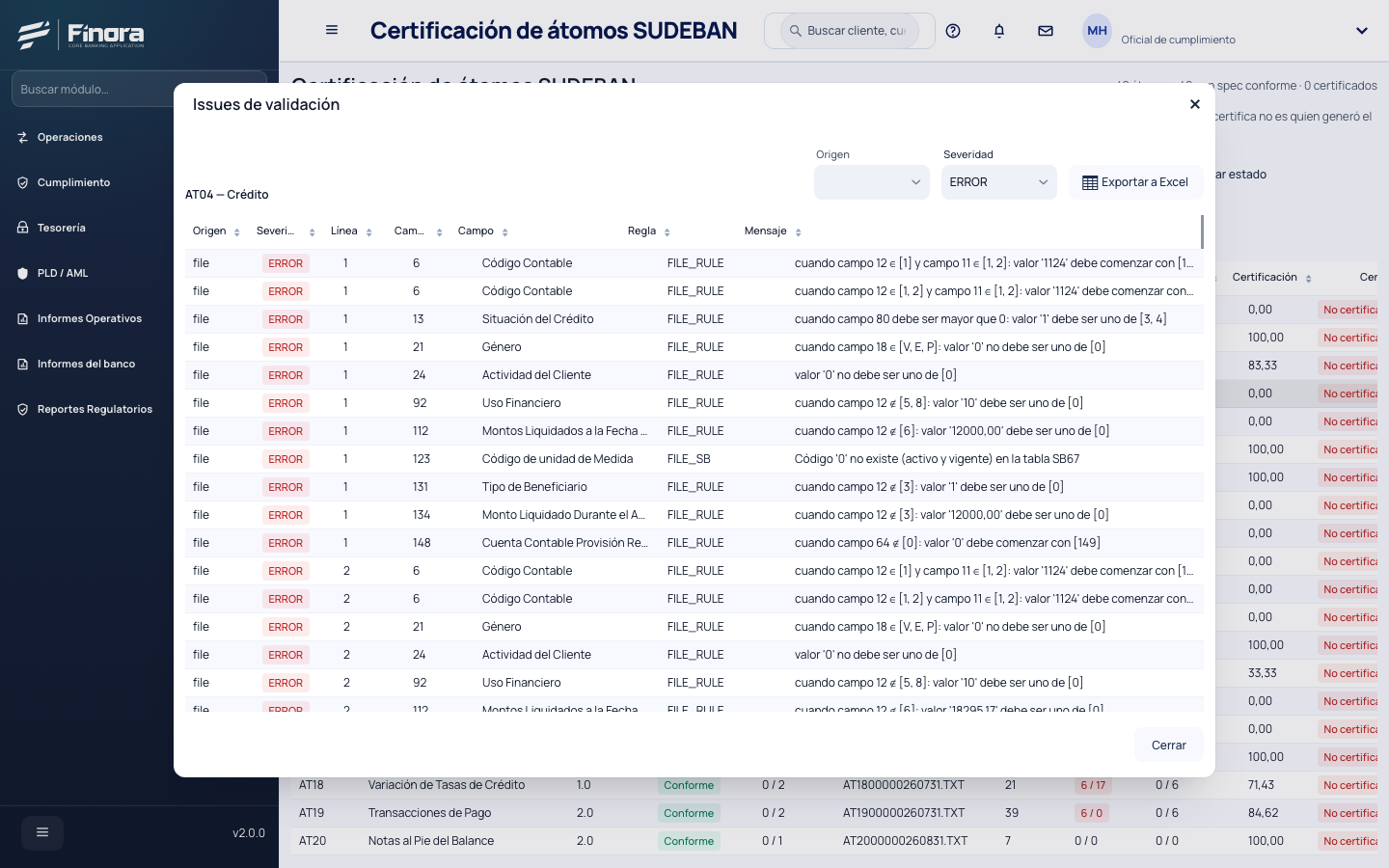Screen dimensions: 1389x868
Task: Click Exportar a Excel button
Action: pyautogui.click(x=1136, y=182)
